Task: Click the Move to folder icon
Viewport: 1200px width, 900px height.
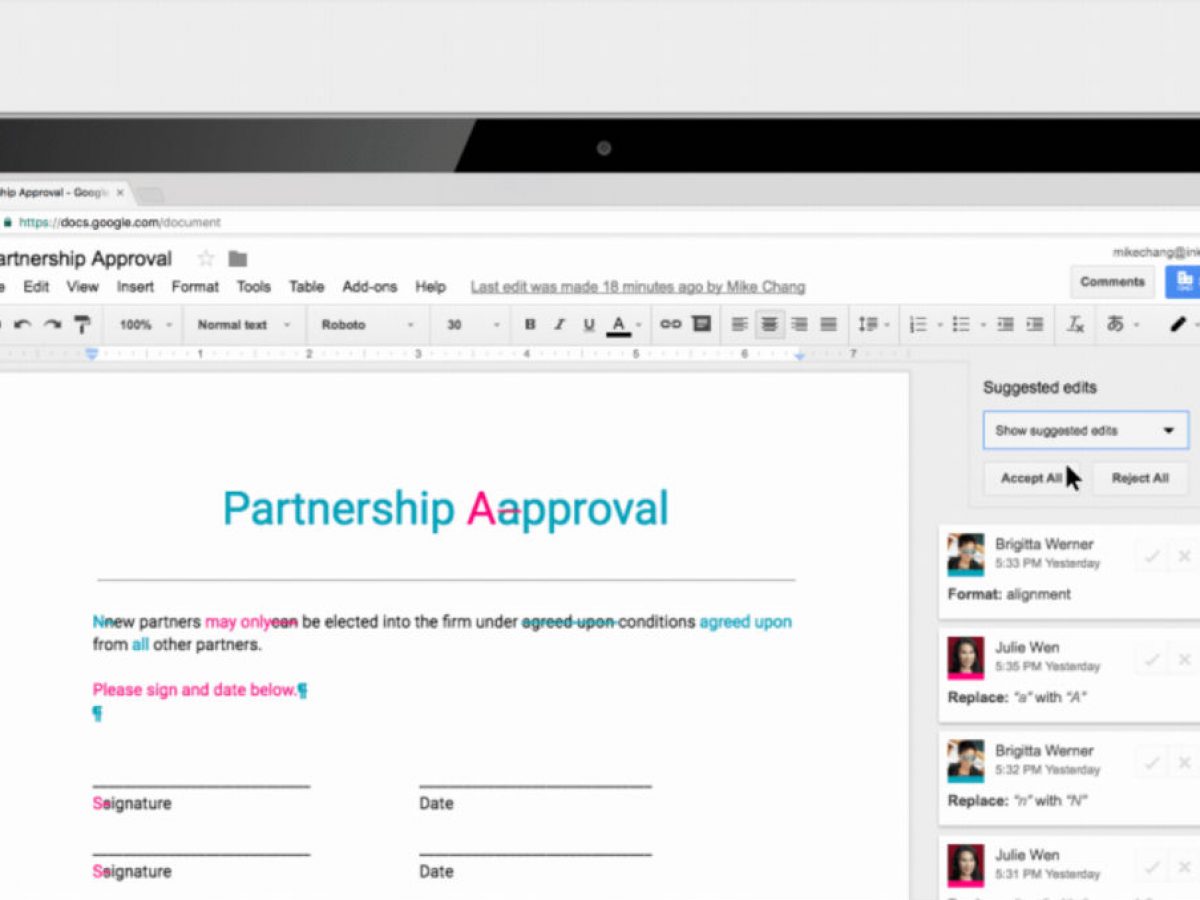Action: tap(237, 259)
